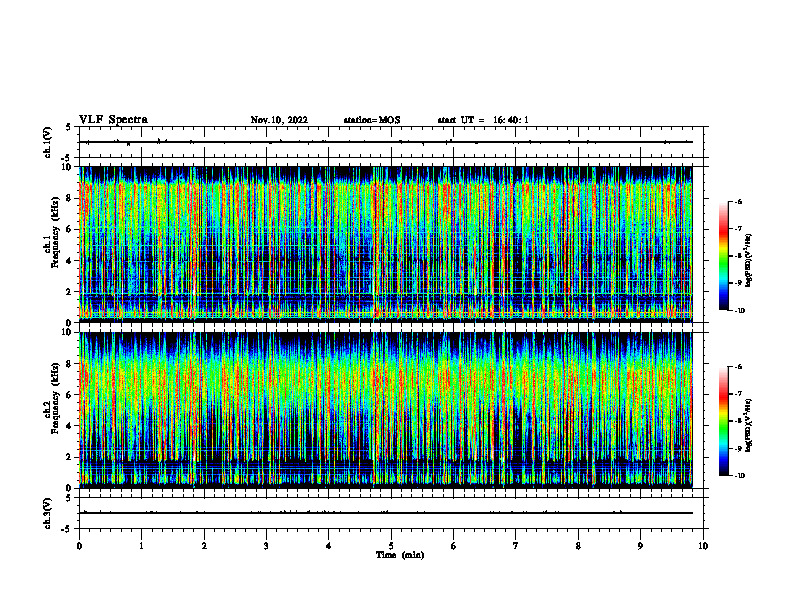Click the ch.1 voltage waveform trace

386,142
